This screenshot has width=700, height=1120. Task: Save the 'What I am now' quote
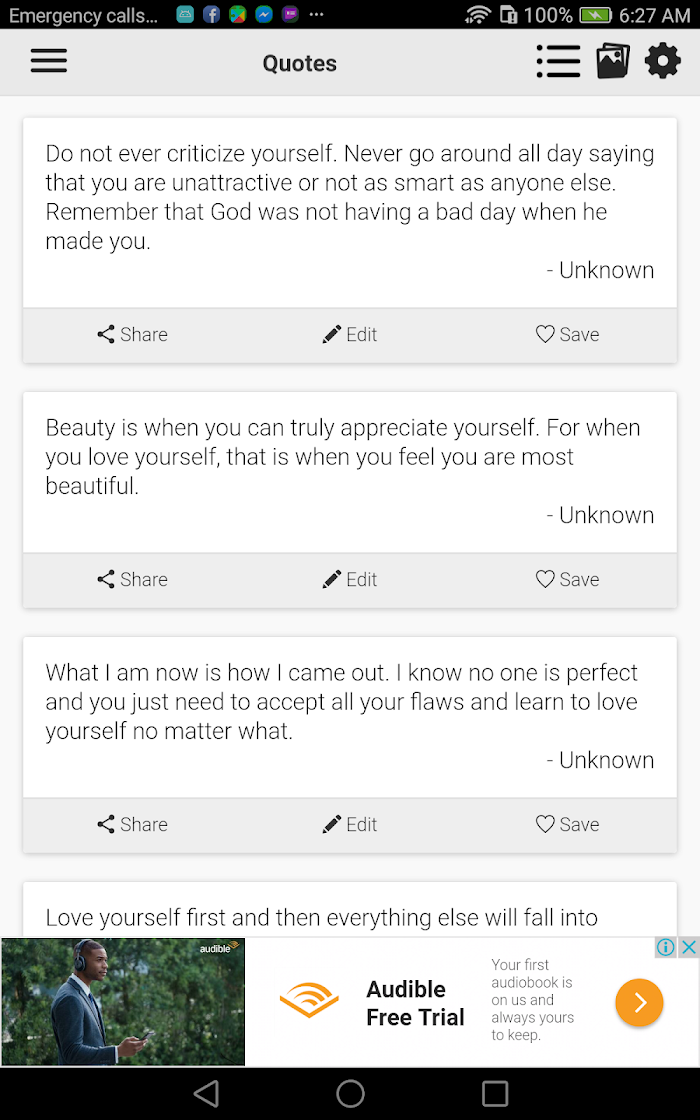tap(567, 824)
